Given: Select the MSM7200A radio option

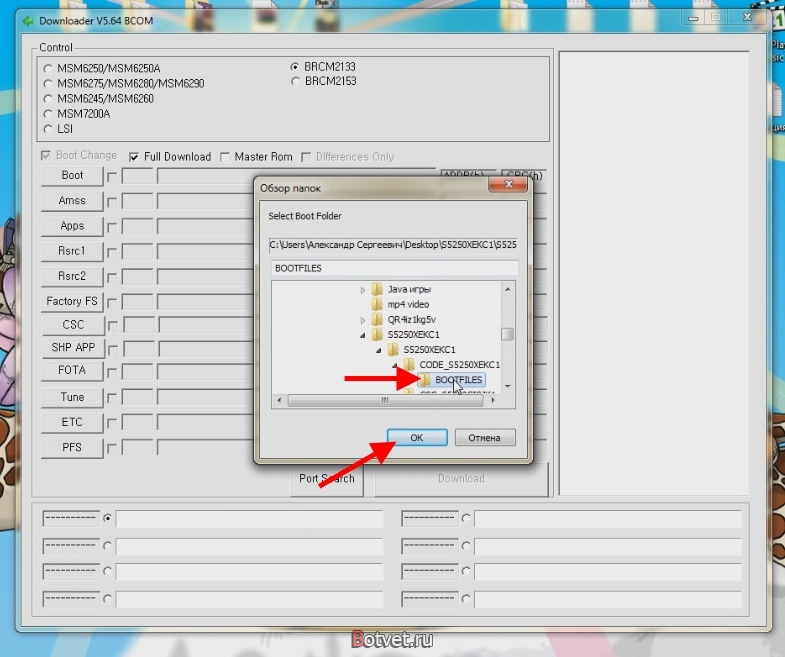Looking at the screenshot, I should coord(48,114).
